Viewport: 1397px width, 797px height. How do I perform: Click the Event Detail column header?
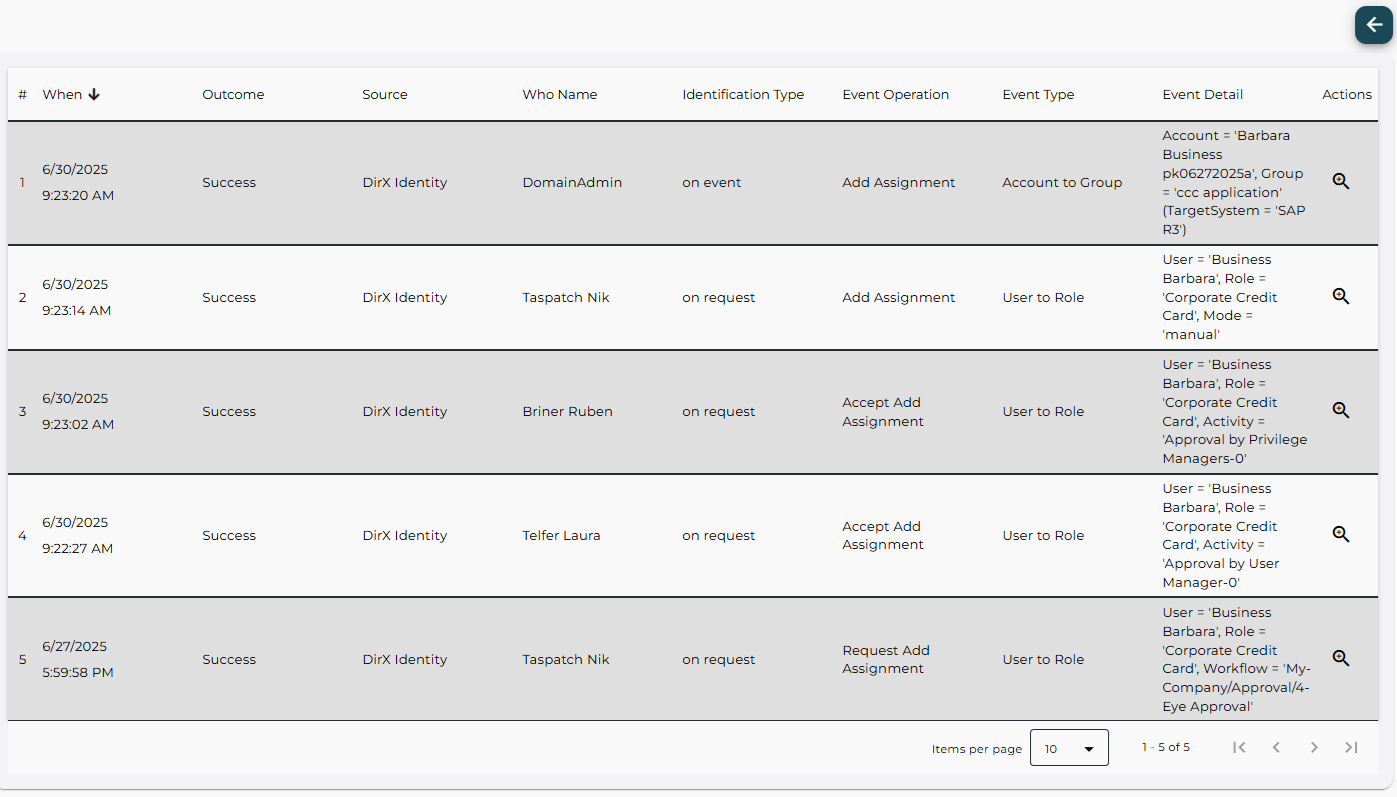[x=1202, y=94]
